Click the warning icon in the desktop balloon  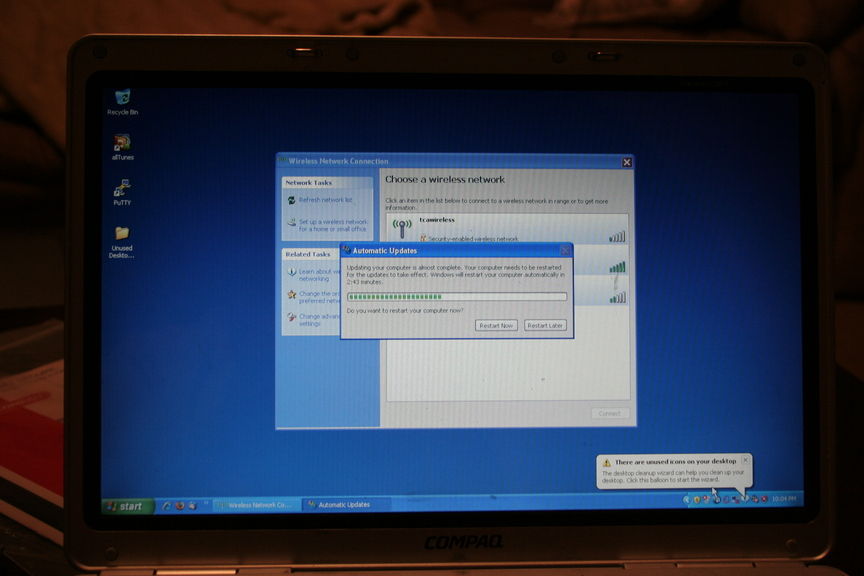click(607, 462)
